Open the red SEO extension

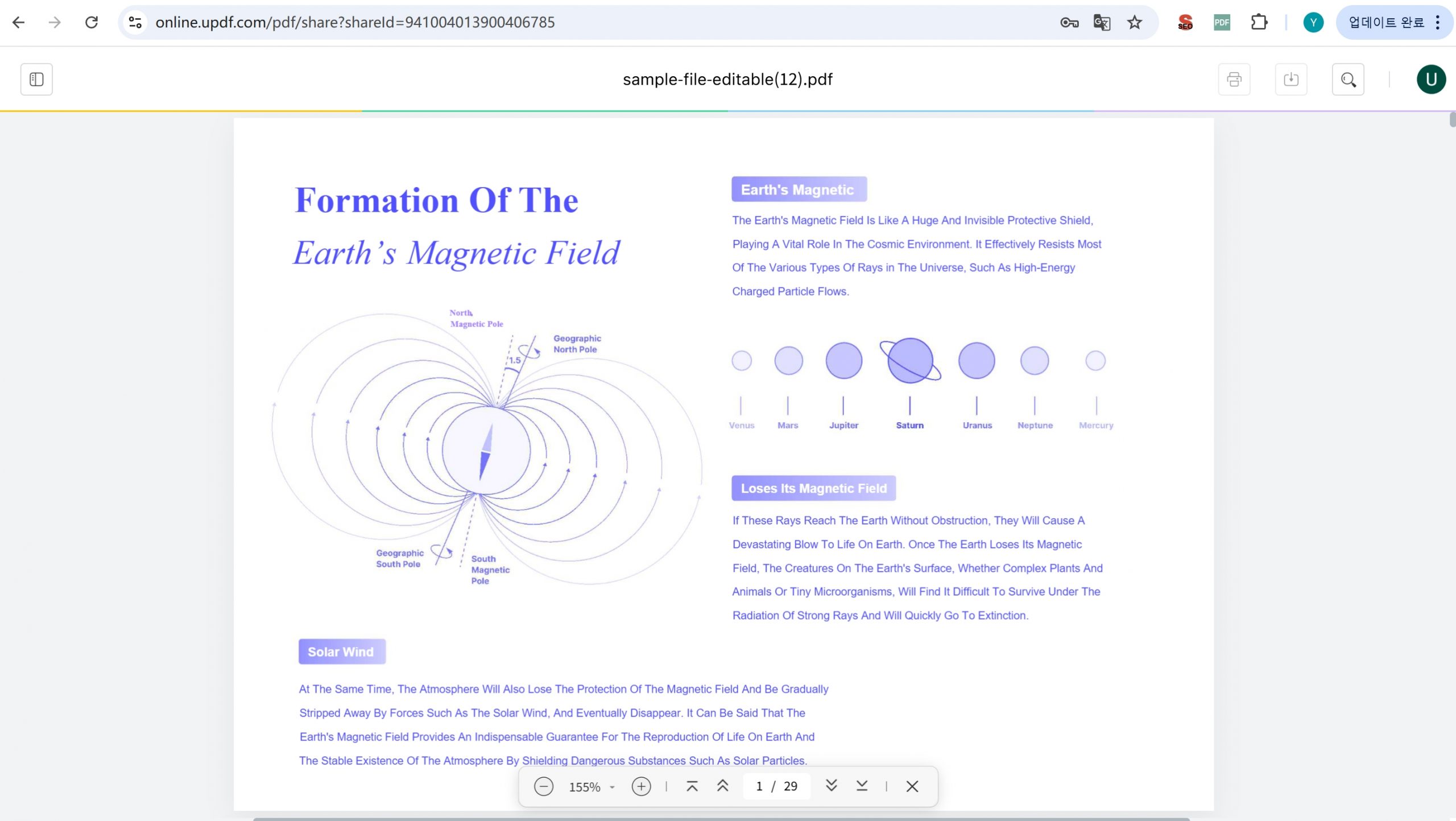tap(1185, 22)
